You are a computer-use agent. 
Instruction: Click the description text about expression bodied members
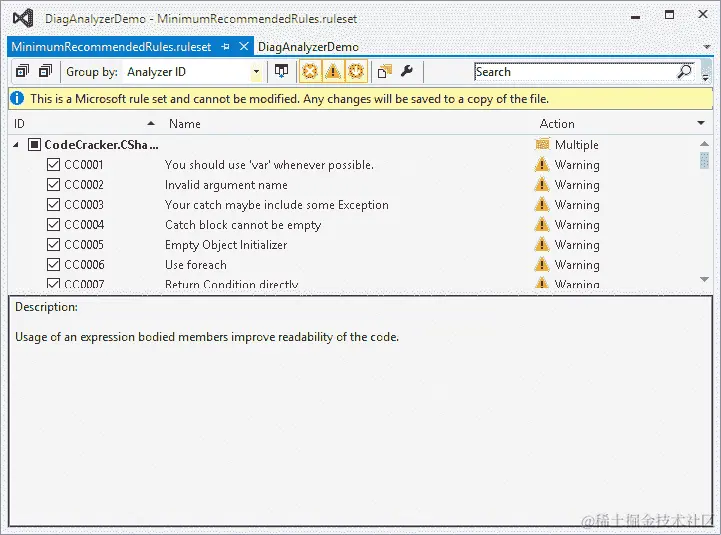coord(207,337)
